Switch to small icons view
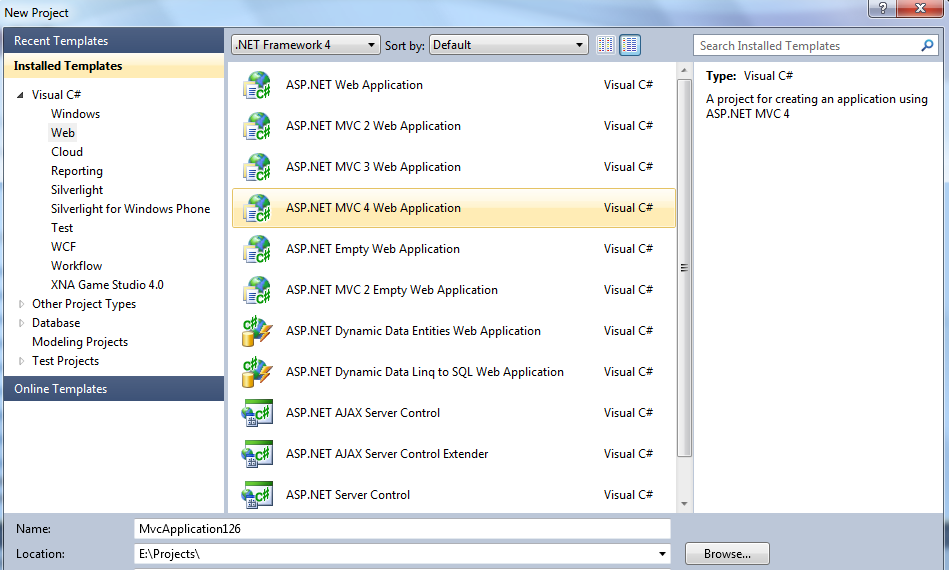Screen dimensions: 949x570 (605, 45)
